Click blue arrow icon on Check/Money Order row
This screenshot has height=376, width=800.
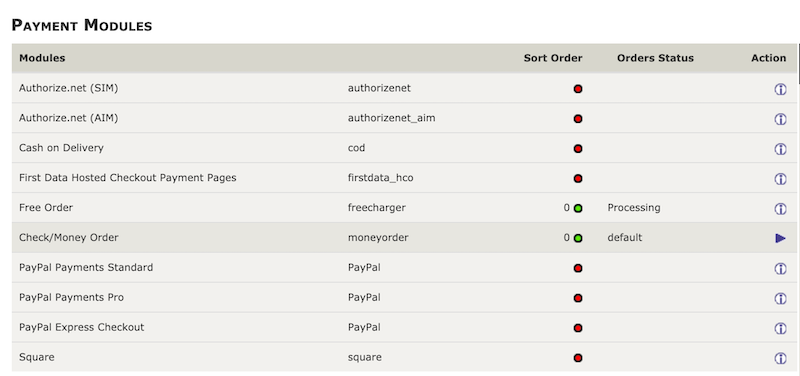780,238
